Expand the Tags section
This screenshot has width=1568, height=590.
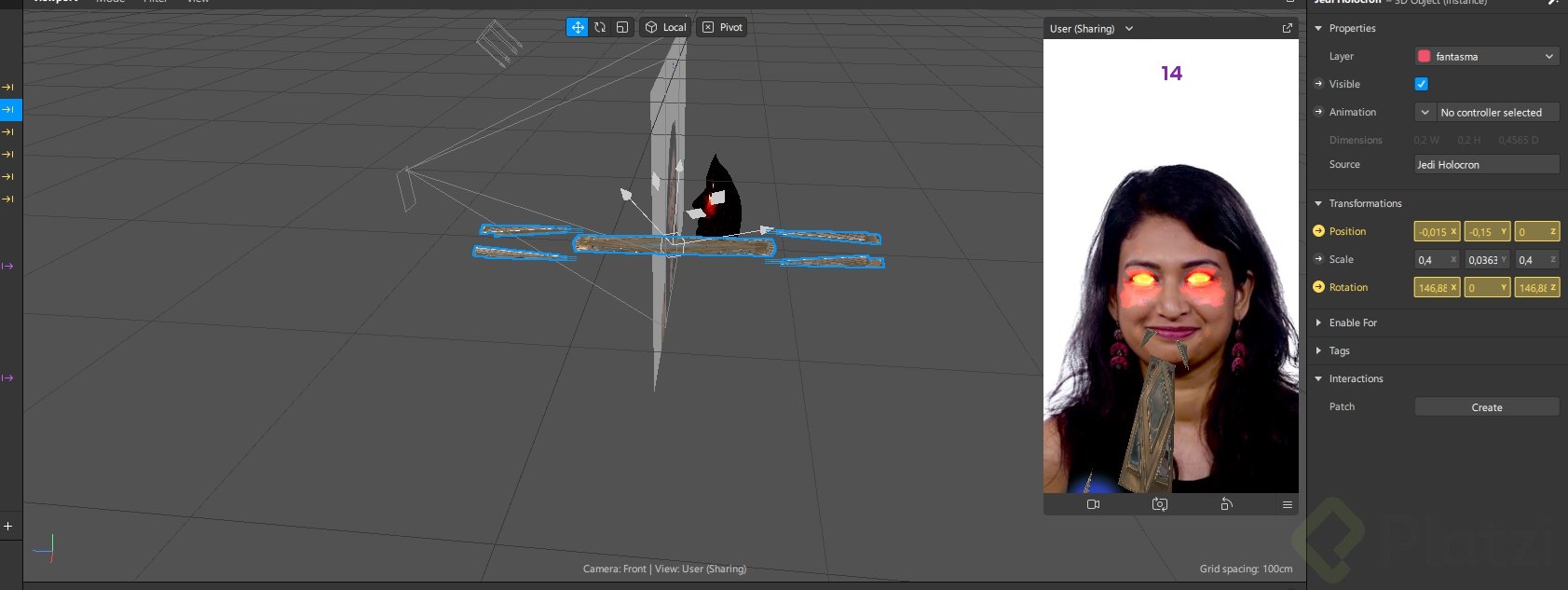click(1318, 350)
